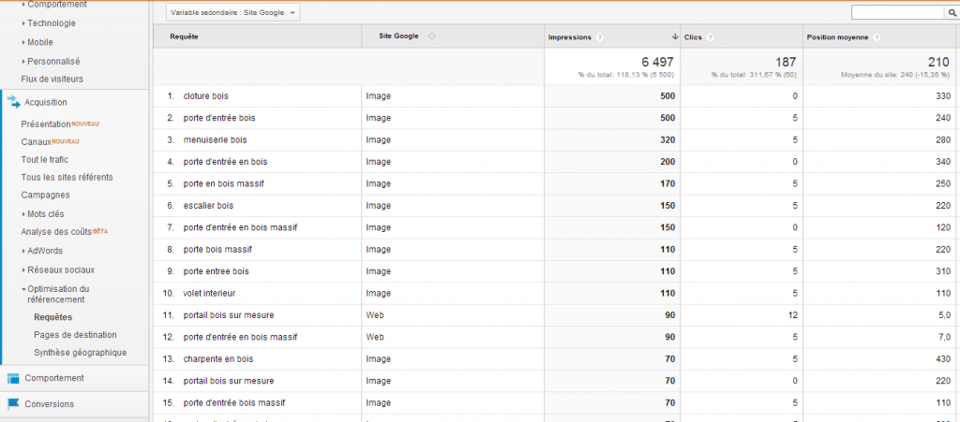Viewport: 960px width, 422px height.
Task: Select Synthèse géographique in sidebar
Action: [80, 352]
